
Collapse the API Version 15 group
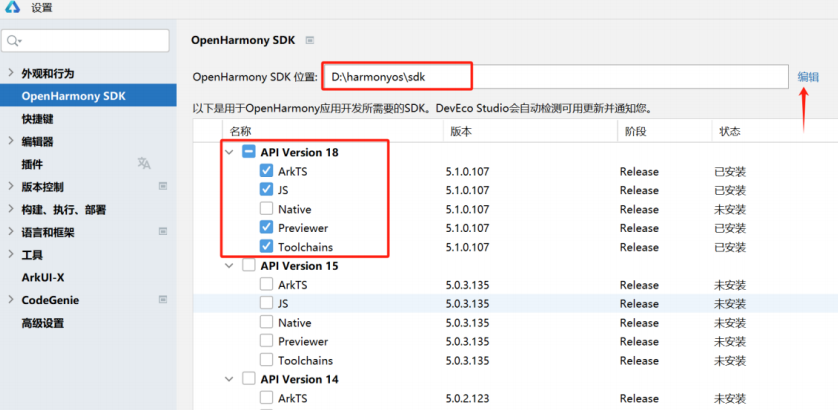[229, 266]
